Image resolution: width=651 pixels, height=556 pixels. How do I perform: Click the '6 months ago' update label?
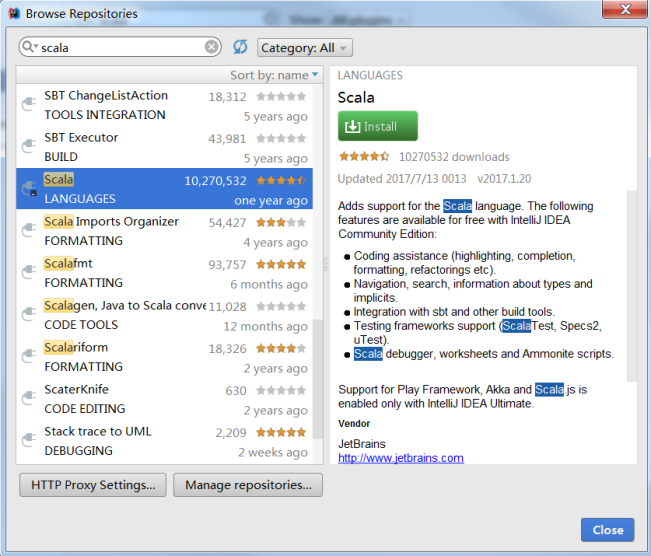click(269, 284)
